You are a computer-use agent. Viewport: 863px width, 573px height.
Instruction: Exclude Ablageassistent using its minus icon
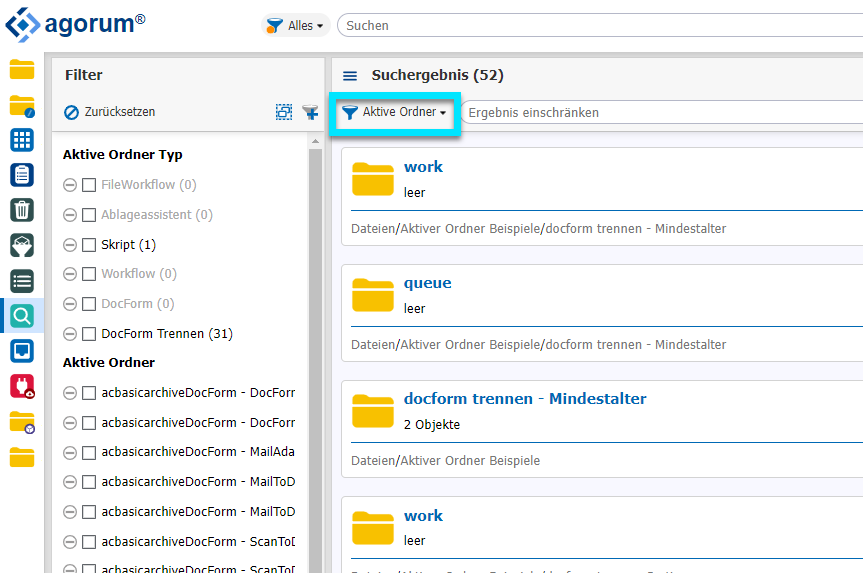[x=70, y=215]
